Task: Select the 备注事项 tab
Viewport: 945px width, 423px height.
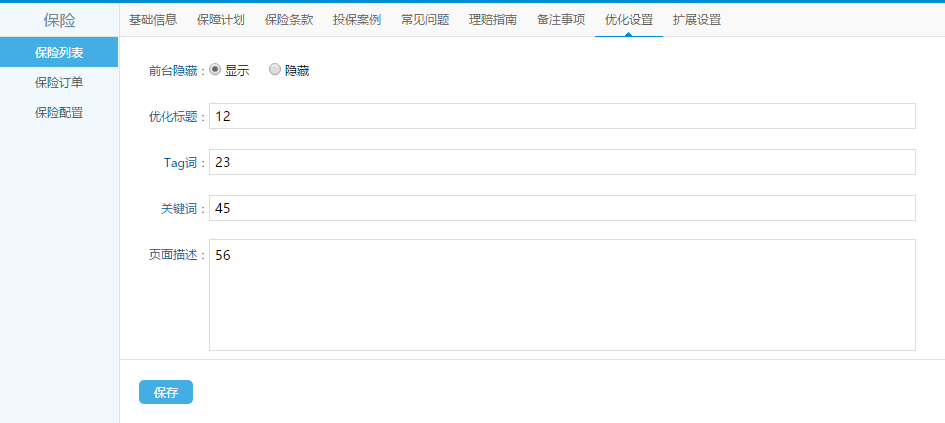Action: (x=561, y=20)
